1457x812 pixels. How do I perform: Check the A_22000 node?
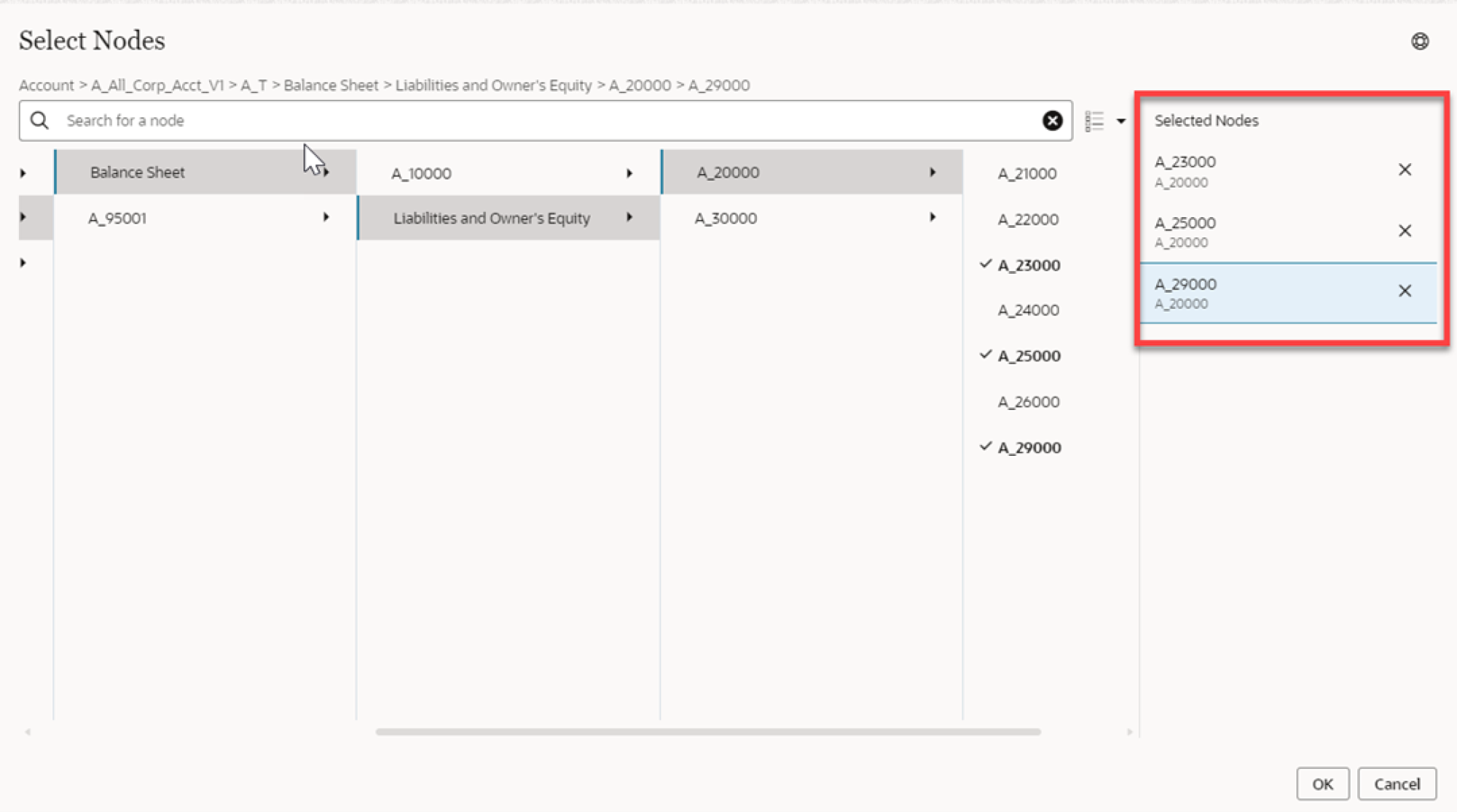click(x=1028, y=219)
